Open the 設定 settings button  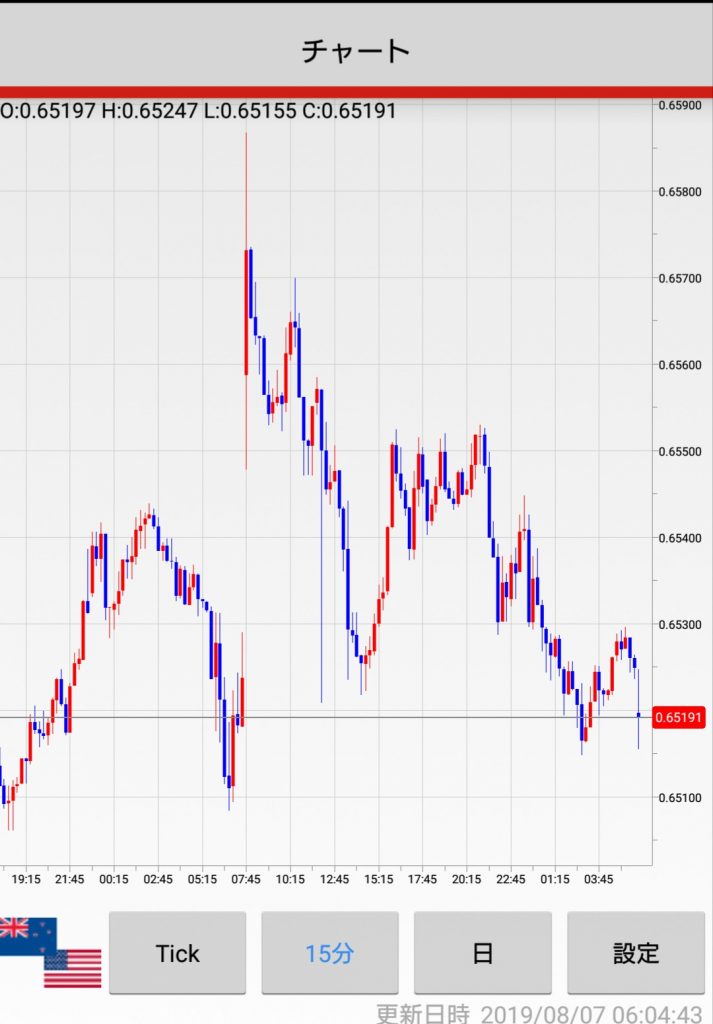click(636, 953)
